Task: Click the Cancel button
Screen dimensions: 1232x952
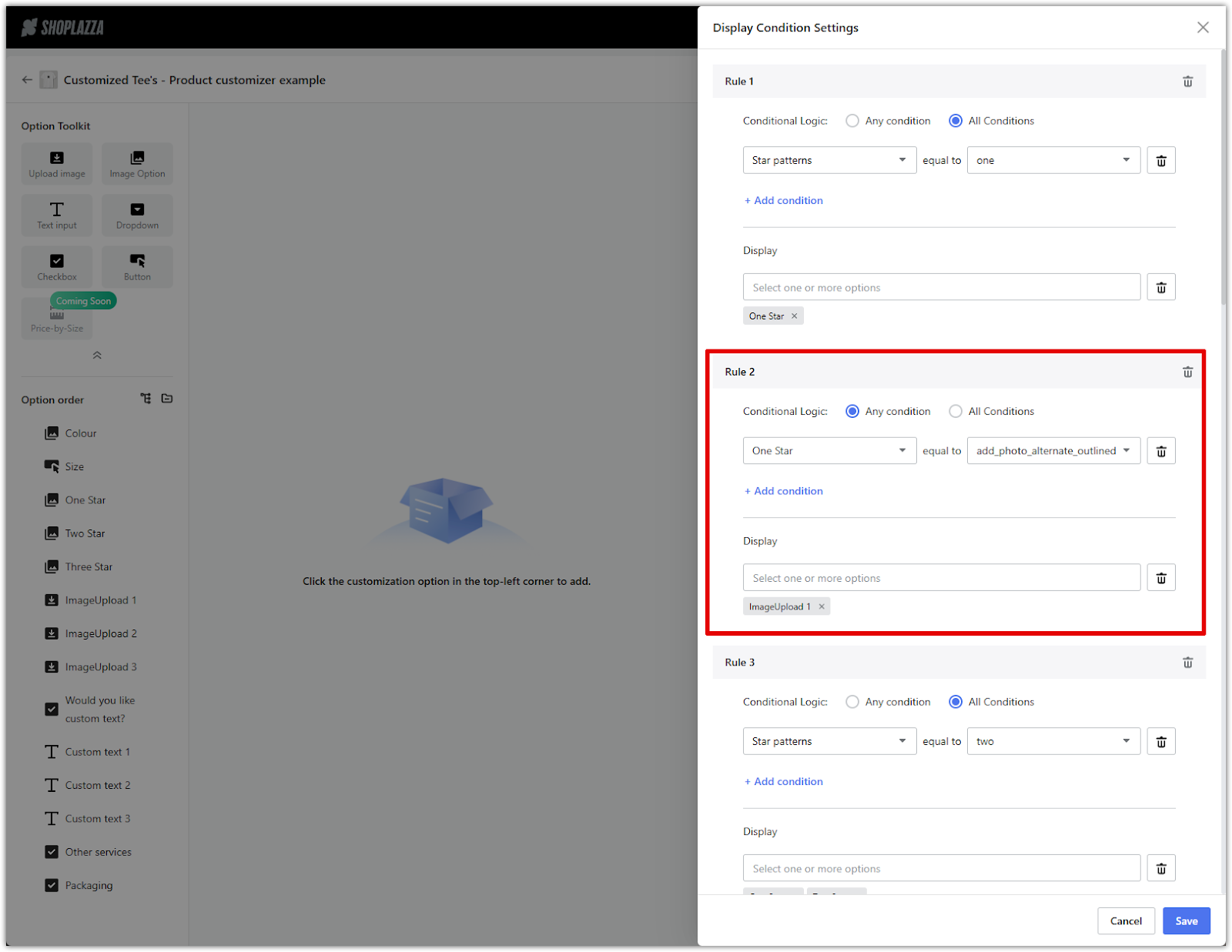Action: [1126, 921]
